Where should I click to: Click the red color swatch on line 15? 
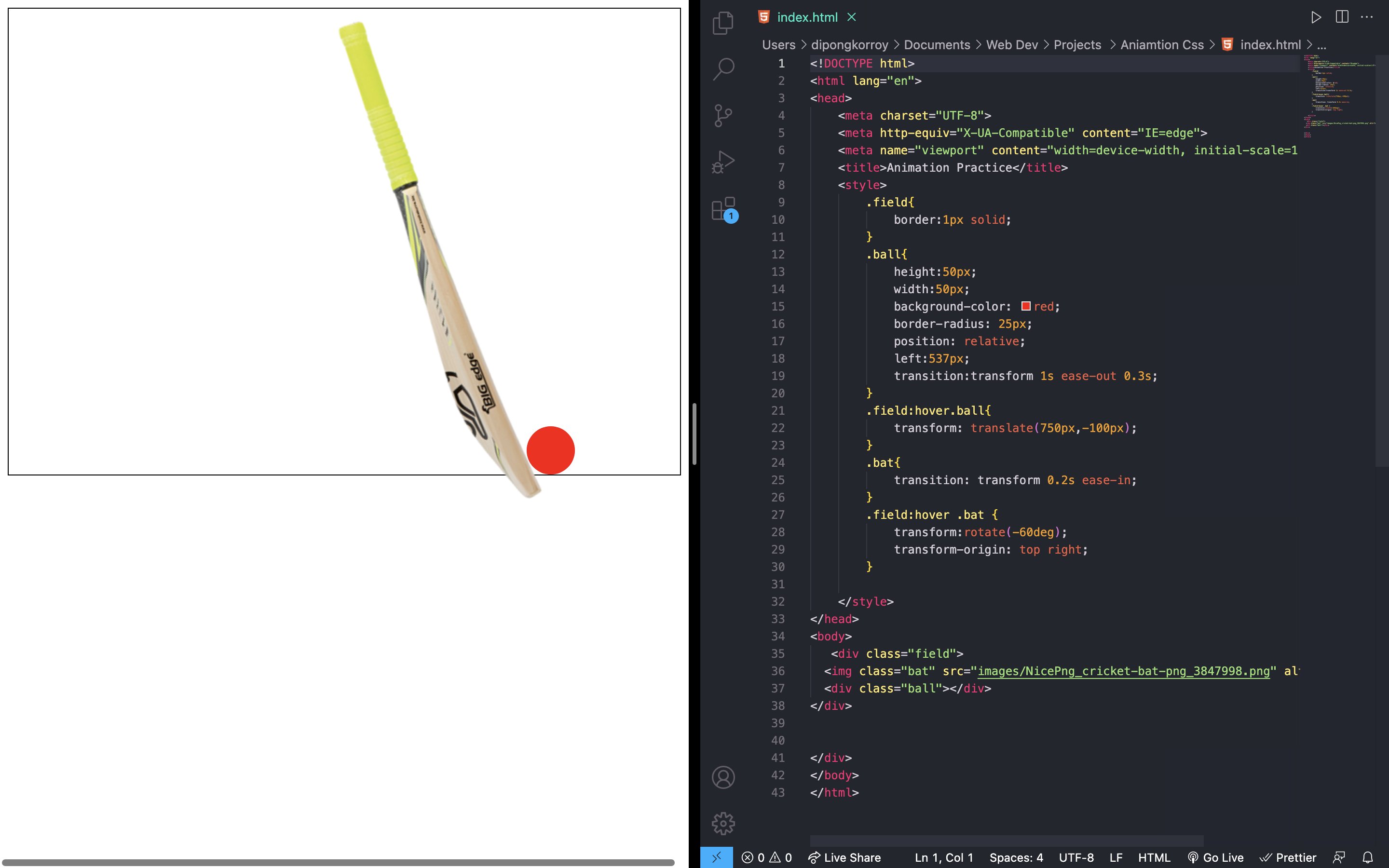tap(1026, 306)
